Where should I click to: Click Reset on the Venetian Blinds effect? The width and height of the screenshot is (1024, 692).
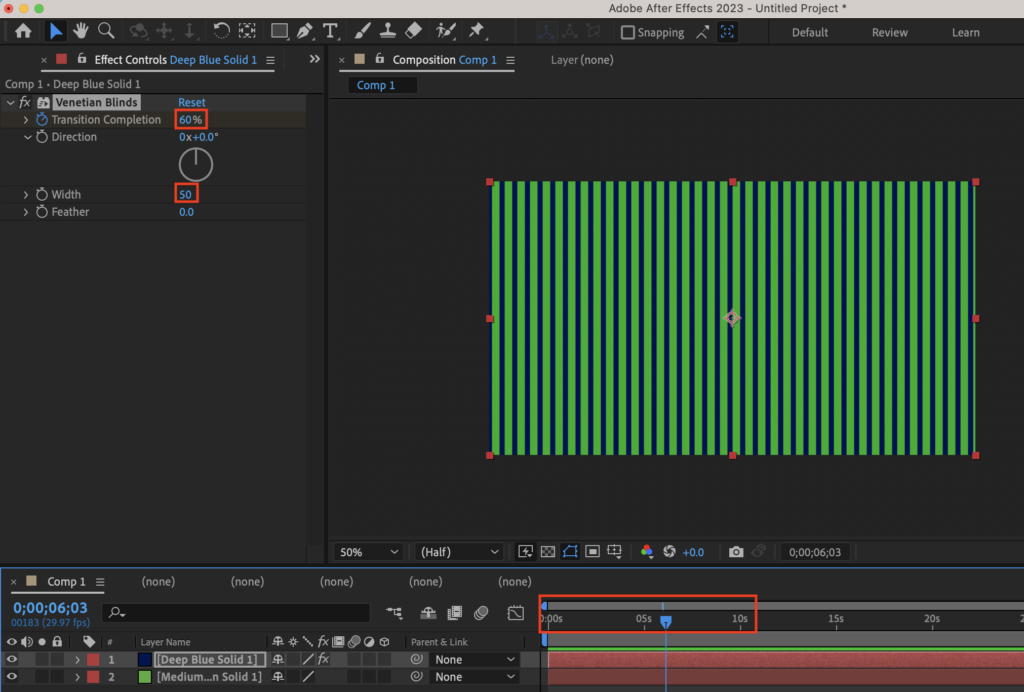coord(190,102)
